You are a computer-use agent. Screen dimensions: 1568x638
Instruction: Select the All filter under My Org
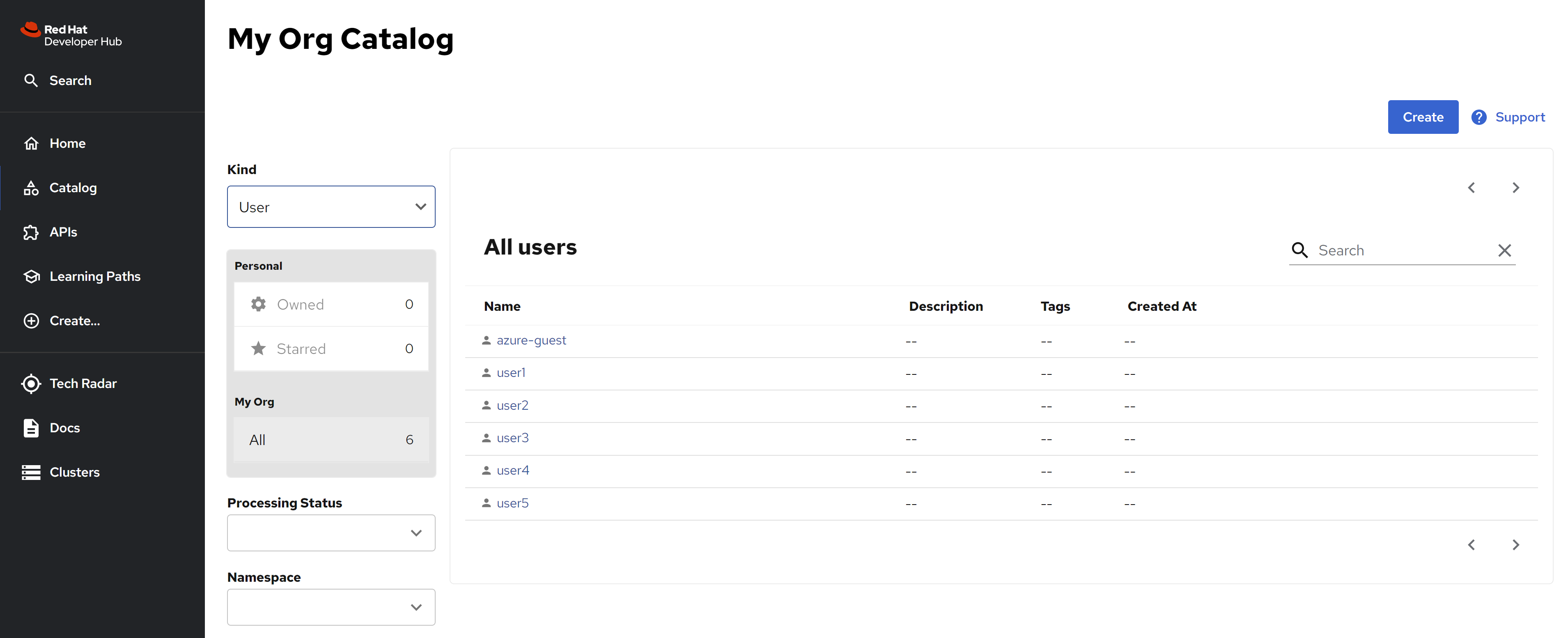click(x=331, y=440)
